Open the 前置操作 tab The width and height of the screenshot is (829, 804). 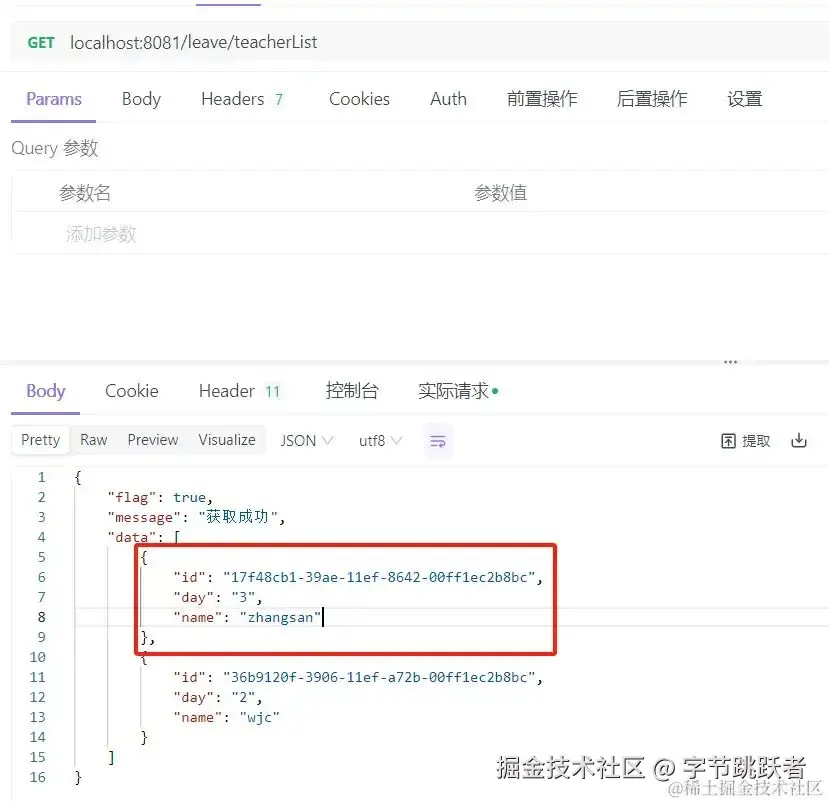(542, 98)
